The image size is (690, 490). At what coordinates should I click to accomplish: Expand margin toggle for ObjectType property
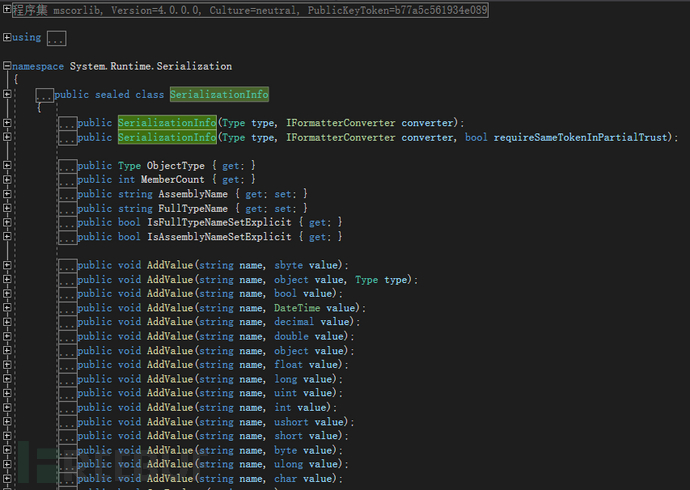point(7,165)
